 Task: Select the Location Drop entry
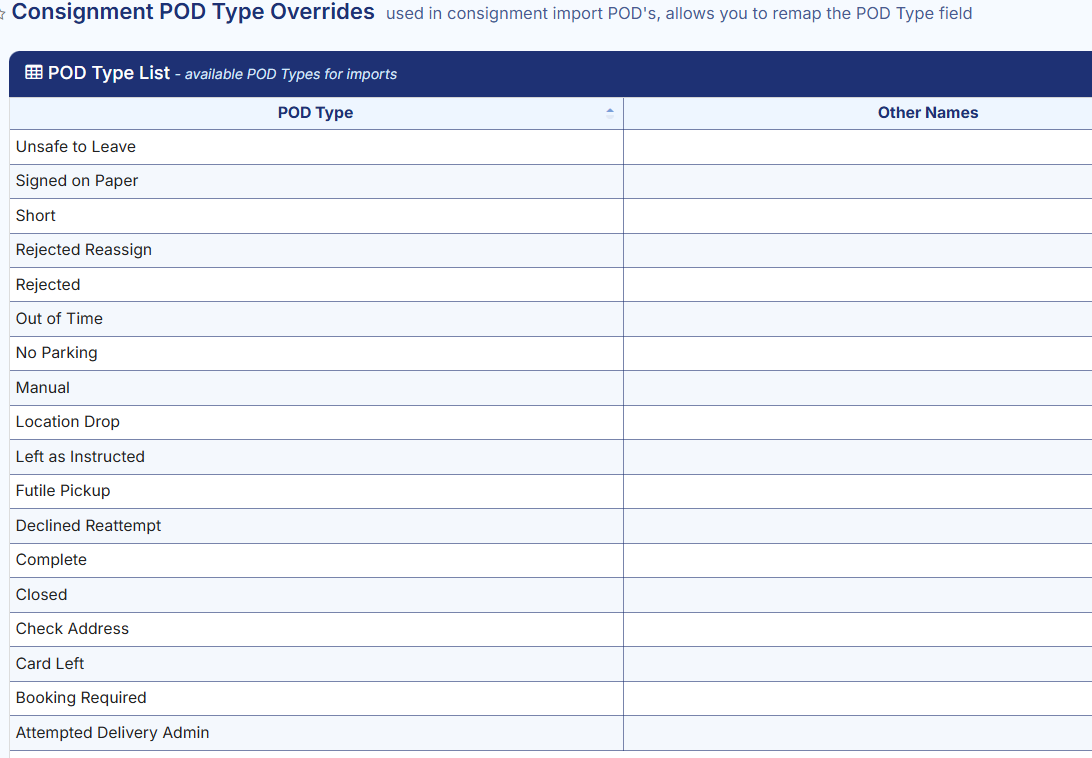click(x=68, y=422)
